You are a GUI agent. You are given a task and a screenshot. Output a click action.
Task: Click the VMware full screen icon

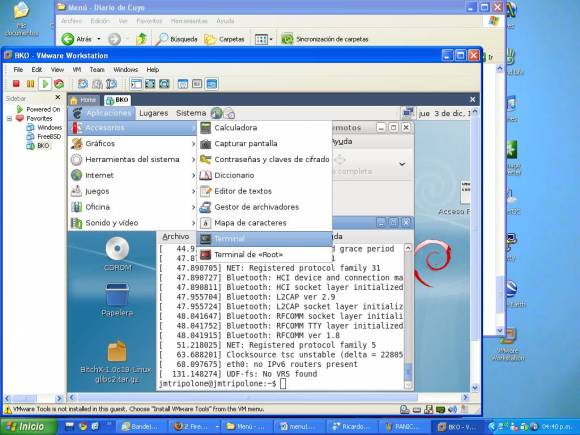150,84
